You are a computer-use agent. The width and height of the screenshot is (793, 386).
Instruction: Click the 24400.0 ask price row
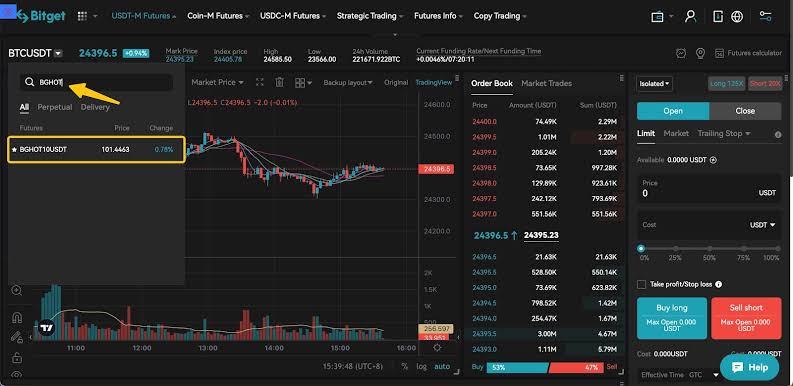point(544,122)
